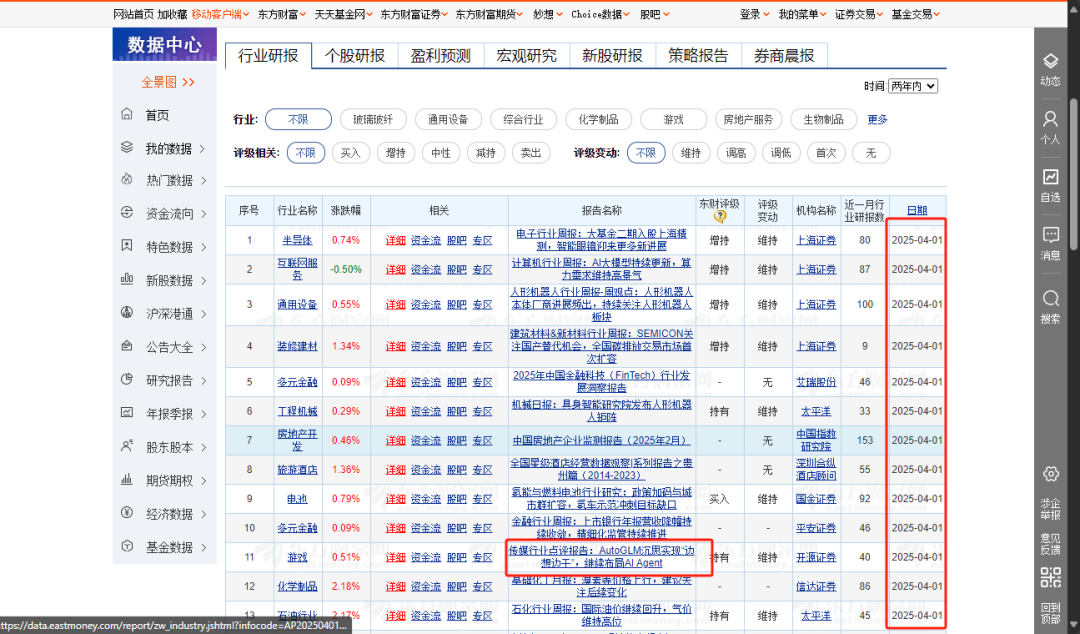The image size is (1080, 634).
Task: Click the 特色数据 icon in left sidebar
Action: (127, 246)
